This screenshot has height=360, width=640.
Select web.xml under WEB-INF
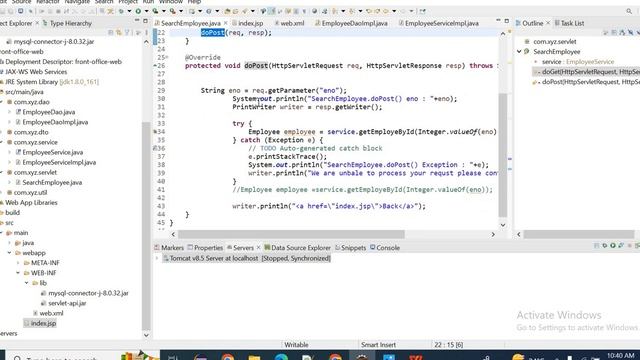[51, 313]
